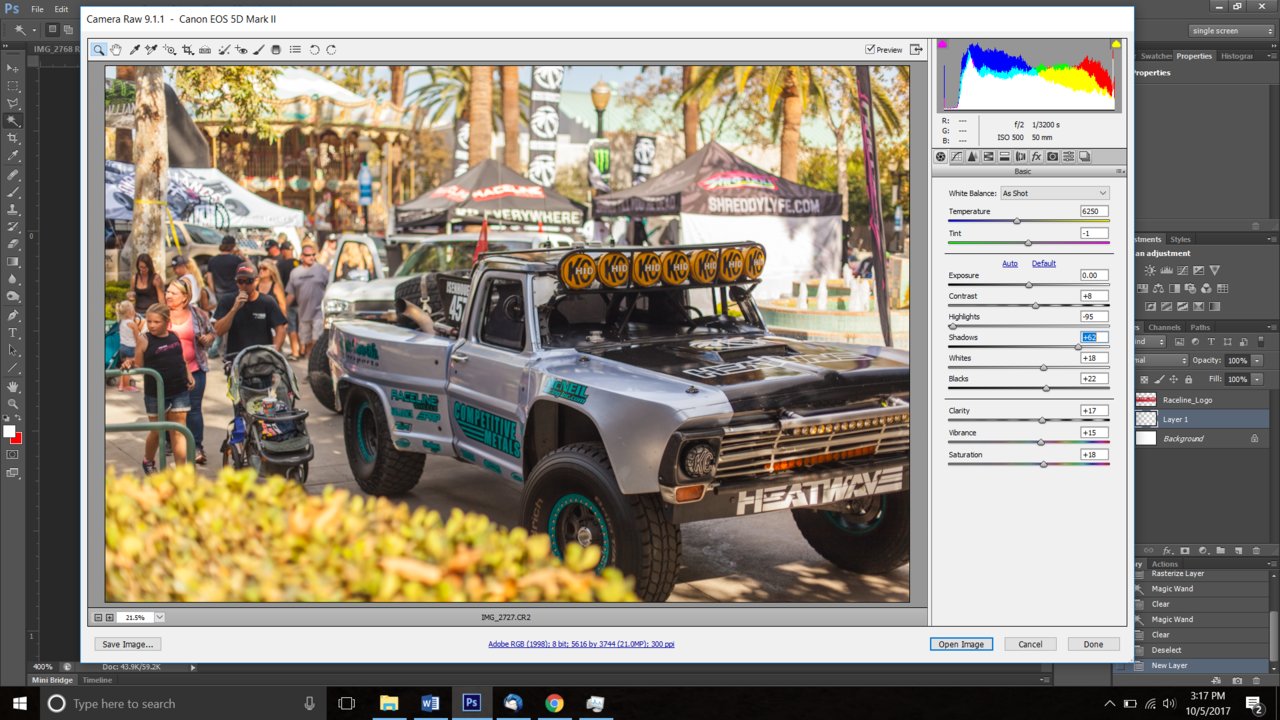Rotate image clockwise
1280x720 pixels.
331,50
